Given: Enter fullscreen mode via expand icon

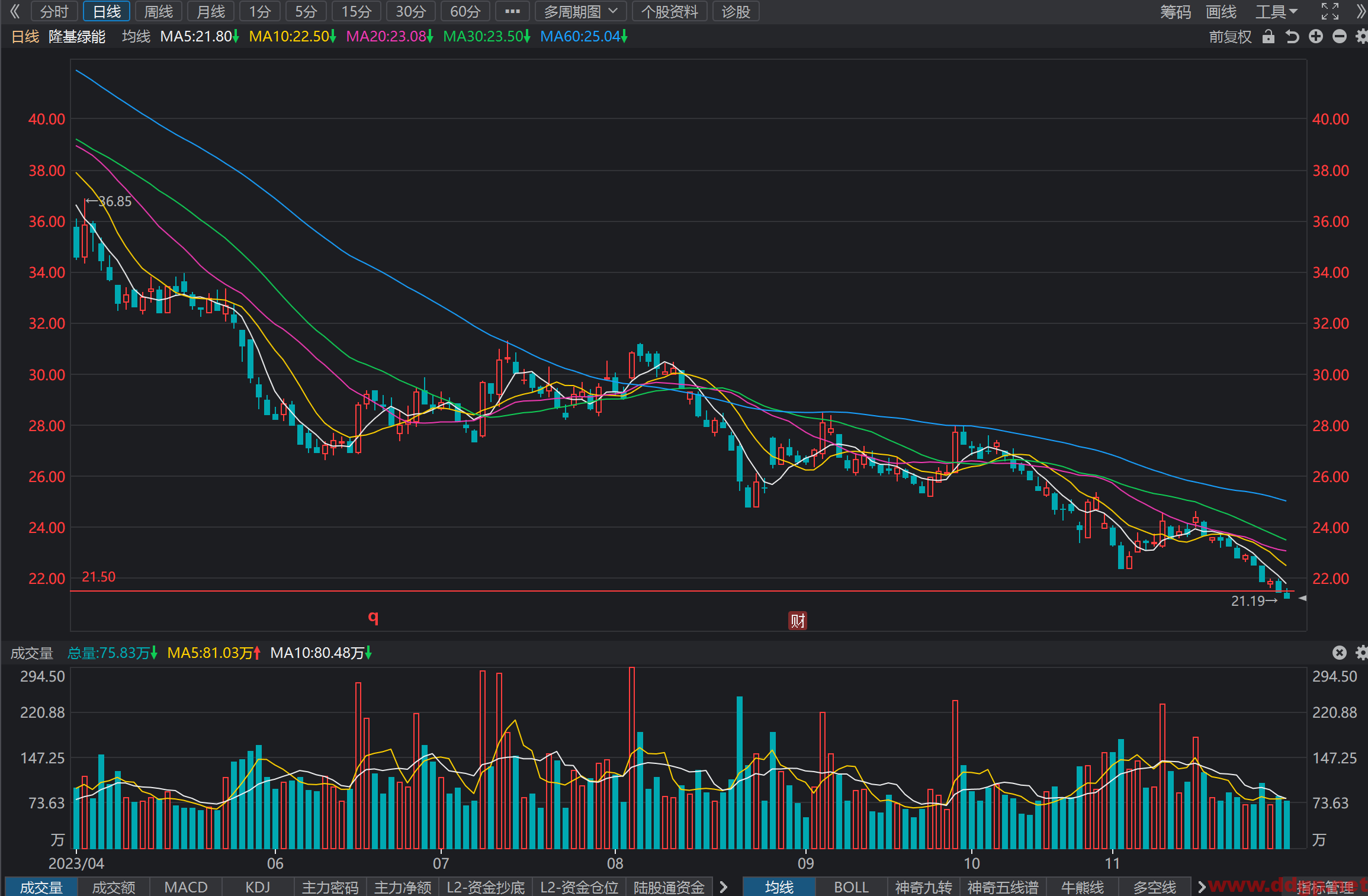Looking at the screenshot, I should pos(1330,11).
